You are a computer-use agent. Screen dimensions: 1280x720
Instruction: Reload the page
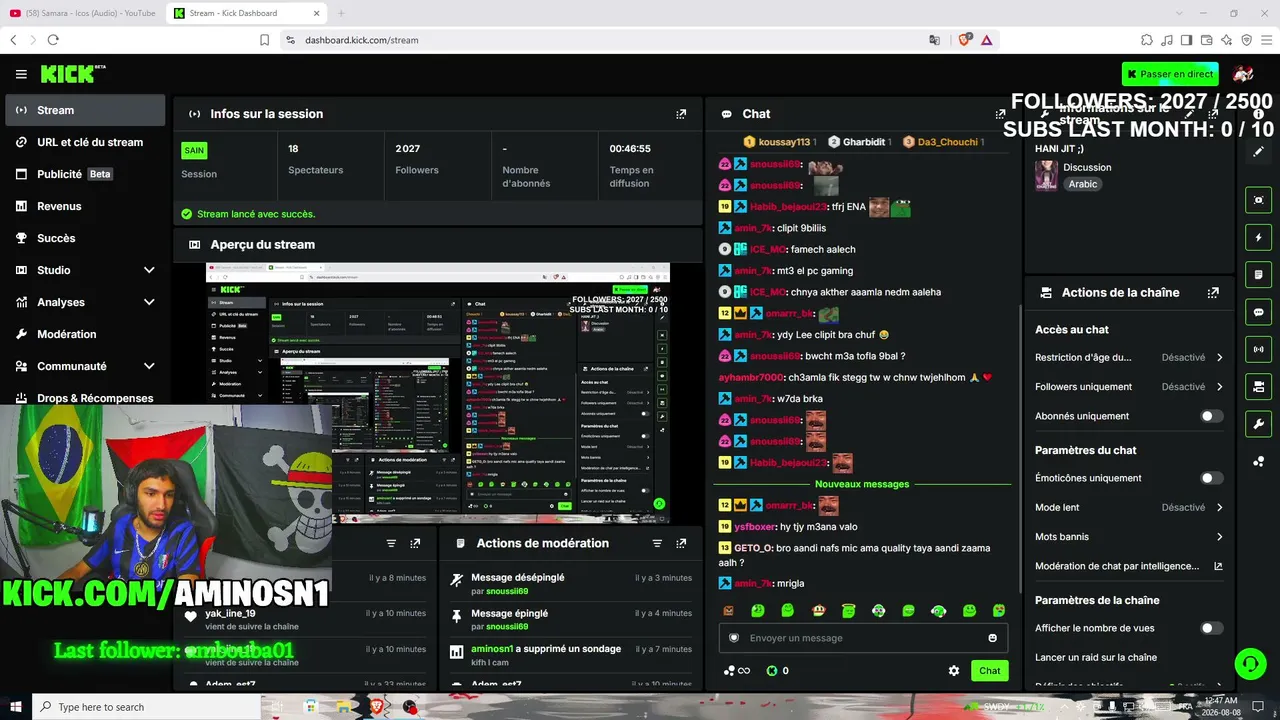[x=53, y=40]
